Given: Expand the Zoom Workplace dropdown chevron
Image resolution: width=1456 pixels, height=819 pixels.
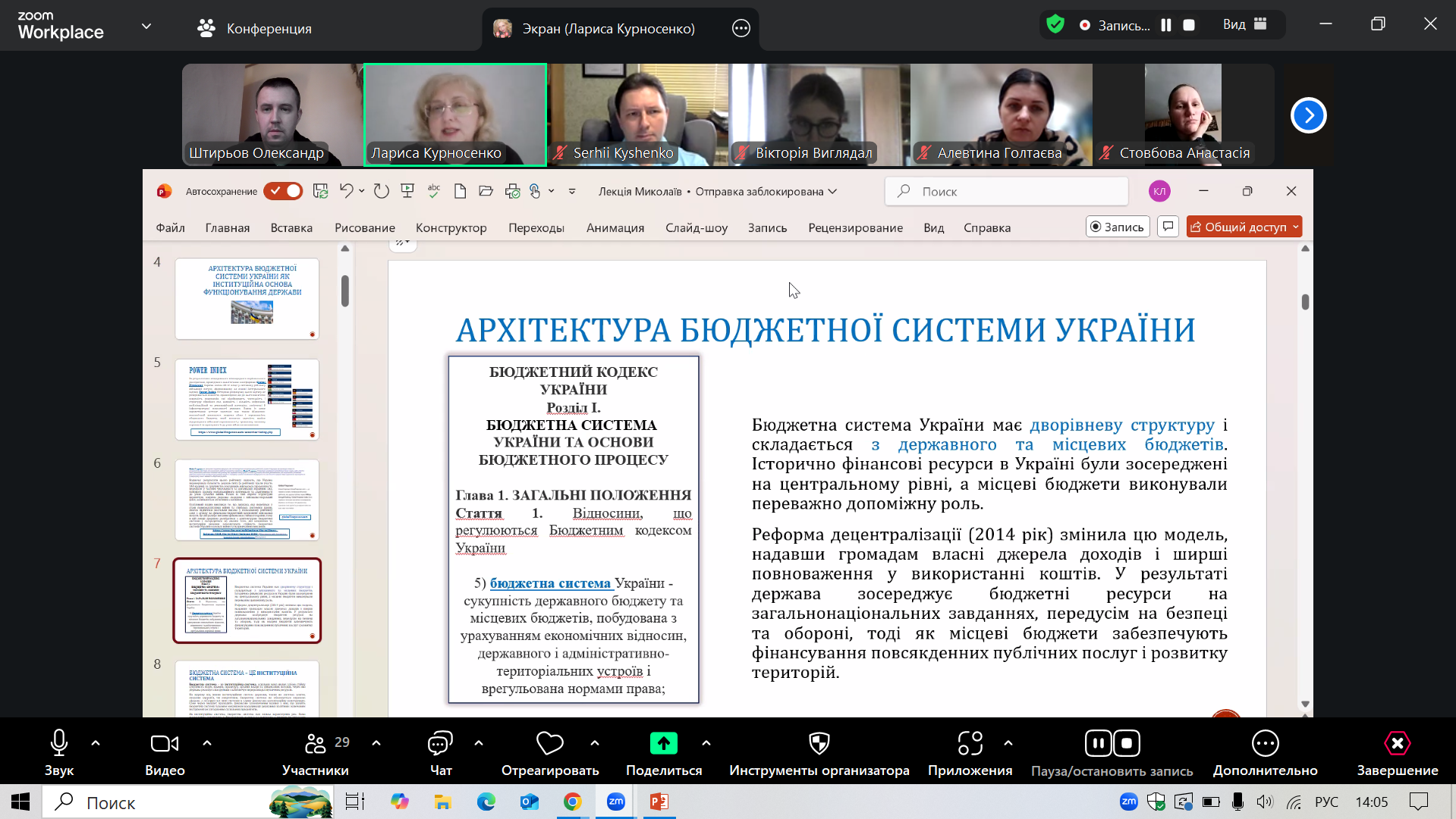Looking at the screenshot, I should tap(146, 27).
